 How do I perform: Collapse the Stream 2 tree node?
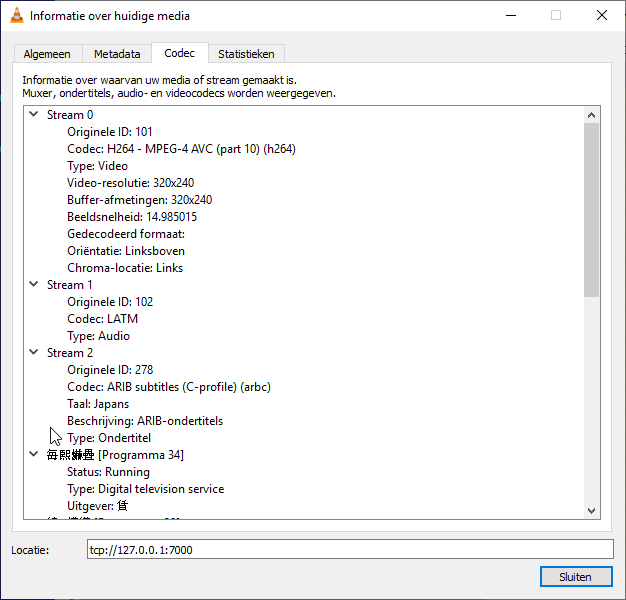point(34,353)
